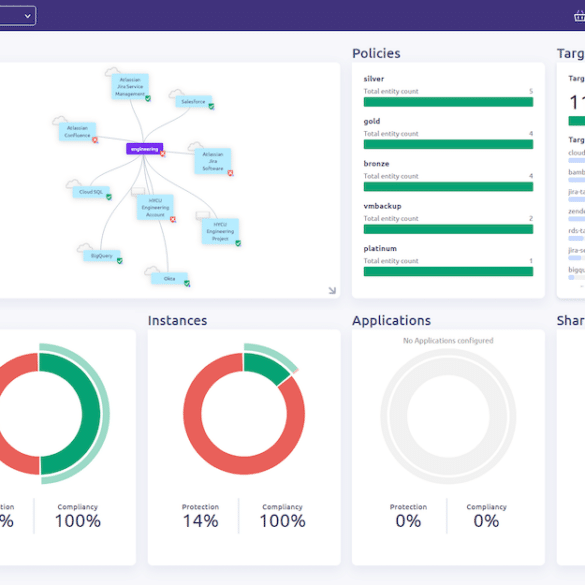Open the dropdown chevron in the purple header
585x585 pixels.
[x=27, y=16]
